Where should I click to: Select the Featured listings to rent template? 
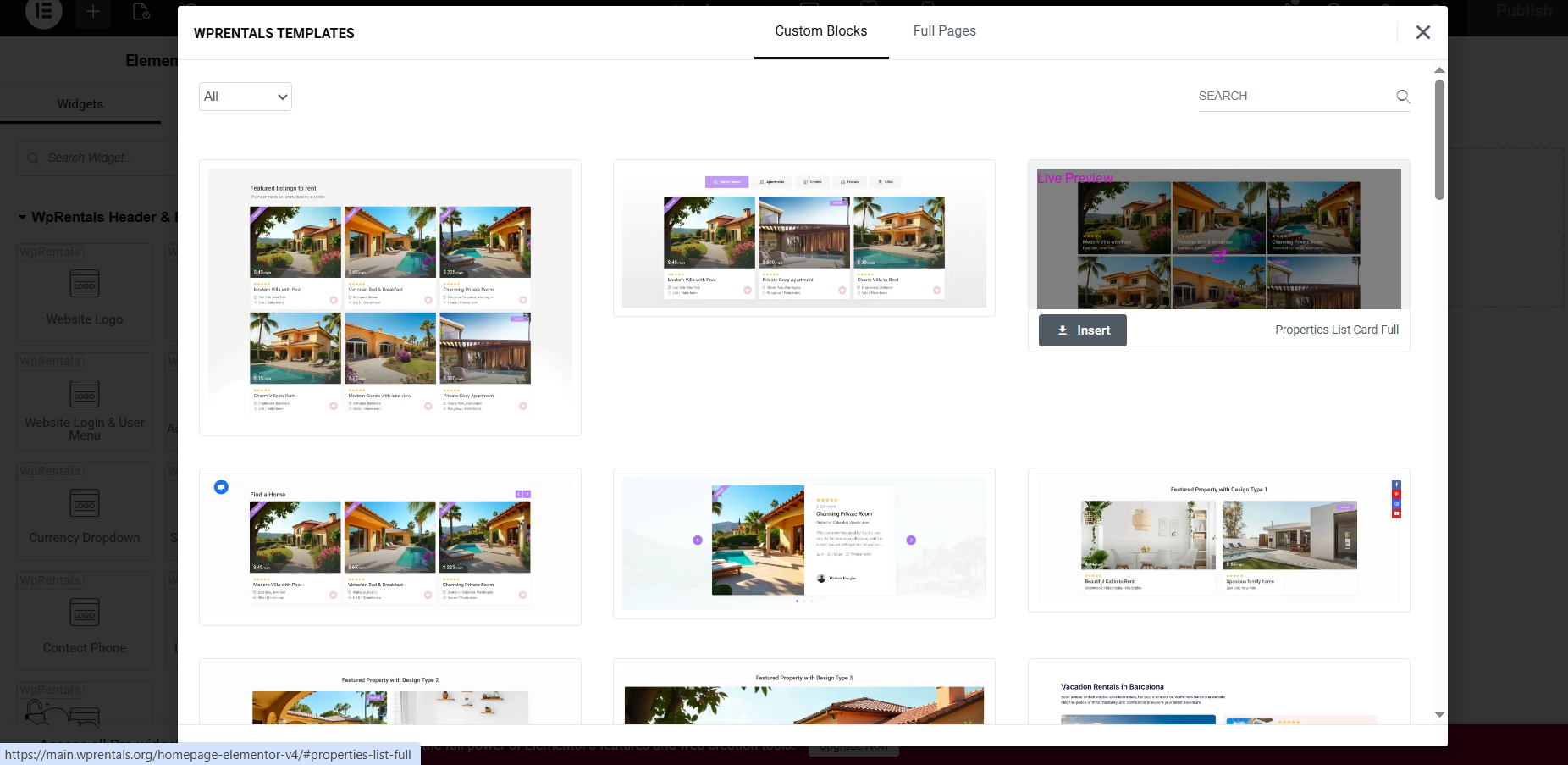click(x=390, y=297)
